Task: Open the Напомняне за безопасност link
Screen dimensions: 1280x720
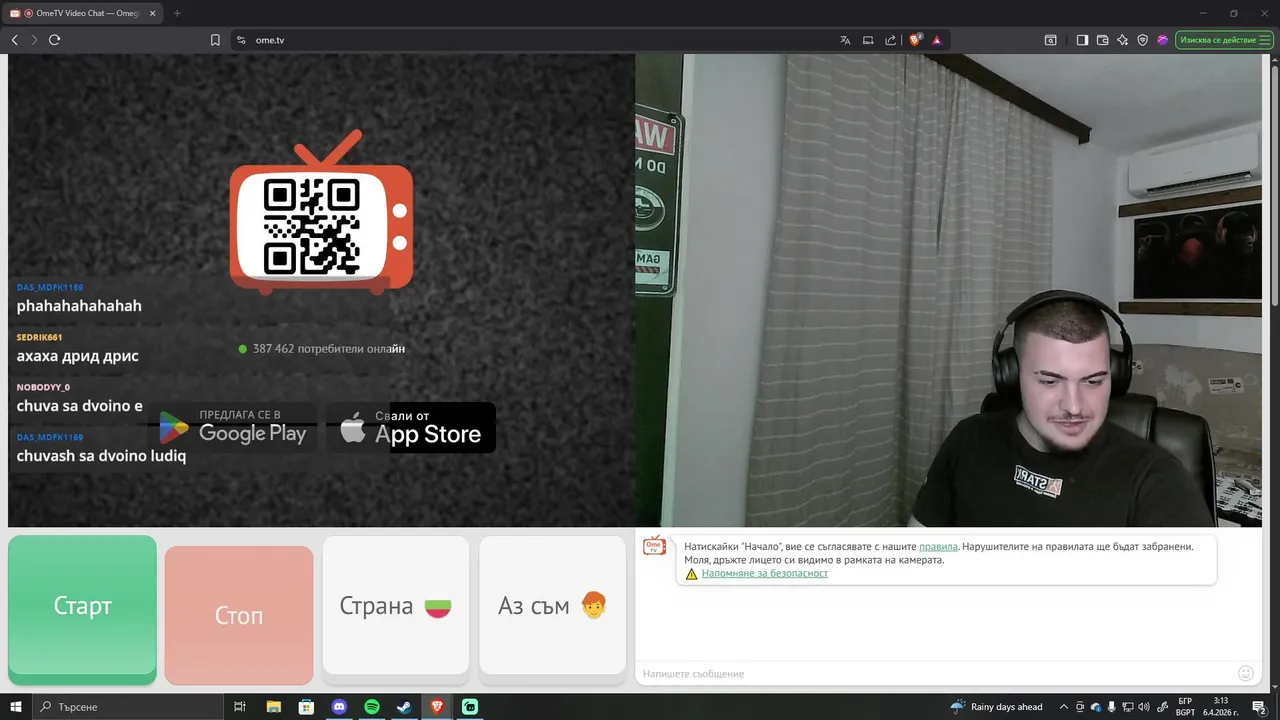Action: pos(765,573)
